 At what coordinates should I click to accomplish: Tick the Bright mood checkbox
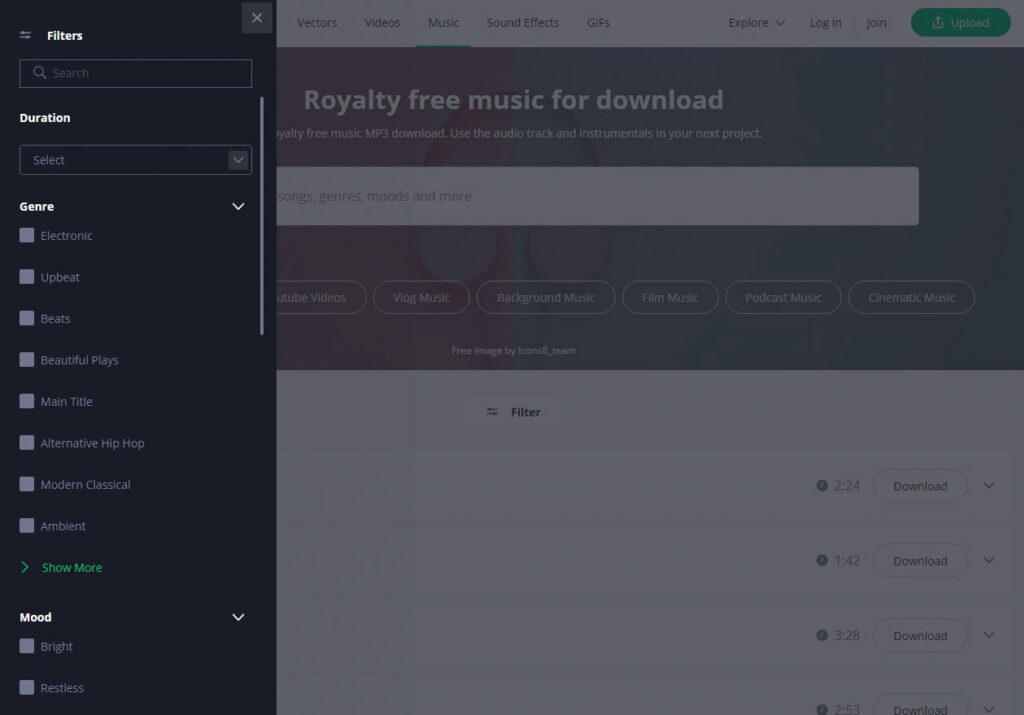tap(27, 647)
